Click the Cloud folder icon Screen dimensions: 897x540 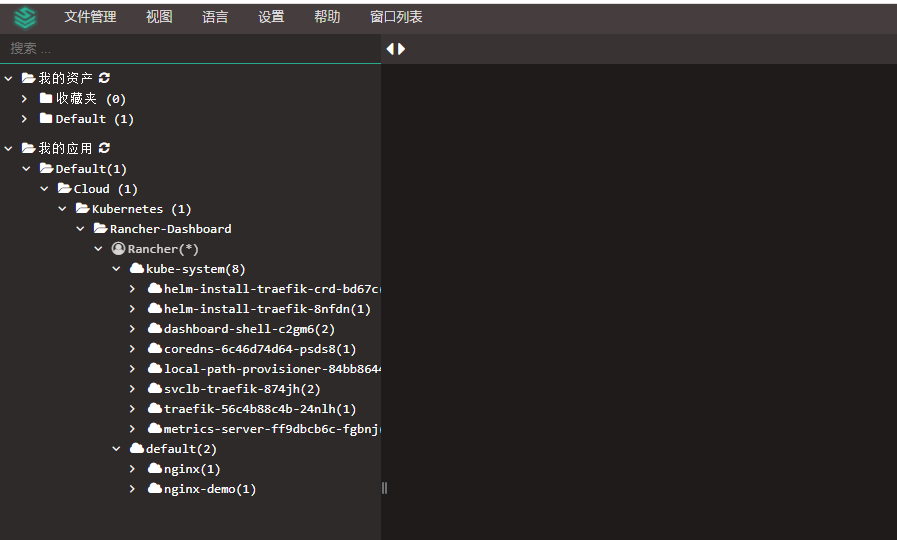click(x=65, y=188)
